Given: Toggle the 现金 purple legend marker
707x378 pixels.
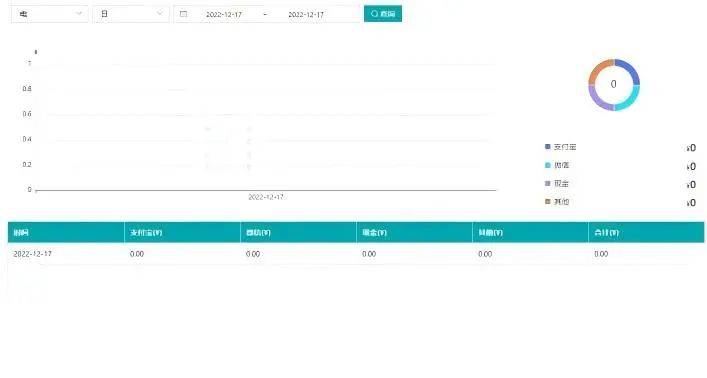Looking at the screenshot, I should (x=548, y=184).
